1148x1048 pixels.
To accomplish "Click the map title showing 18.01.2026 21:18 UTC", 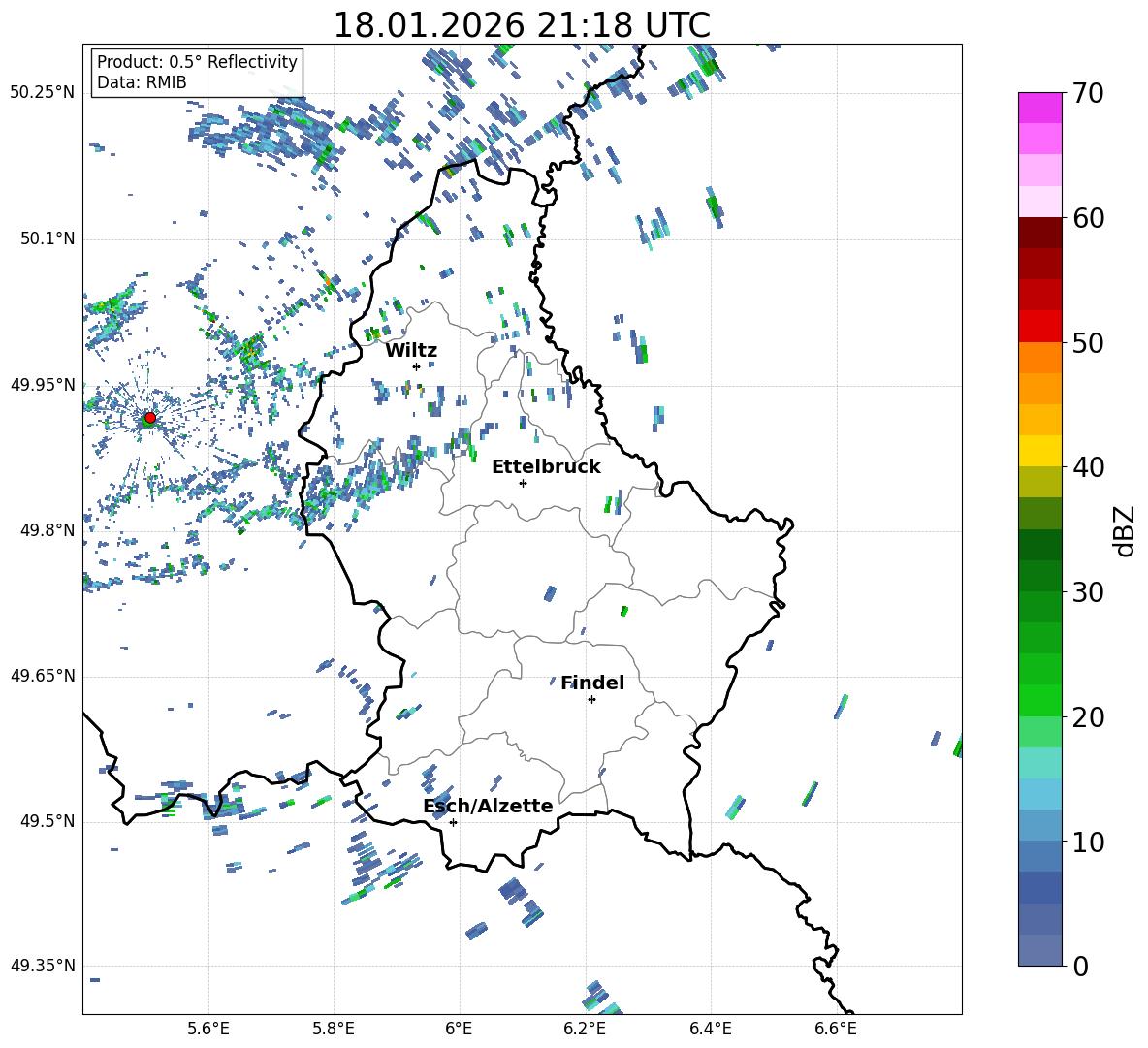I will click(x=522, y=25).
